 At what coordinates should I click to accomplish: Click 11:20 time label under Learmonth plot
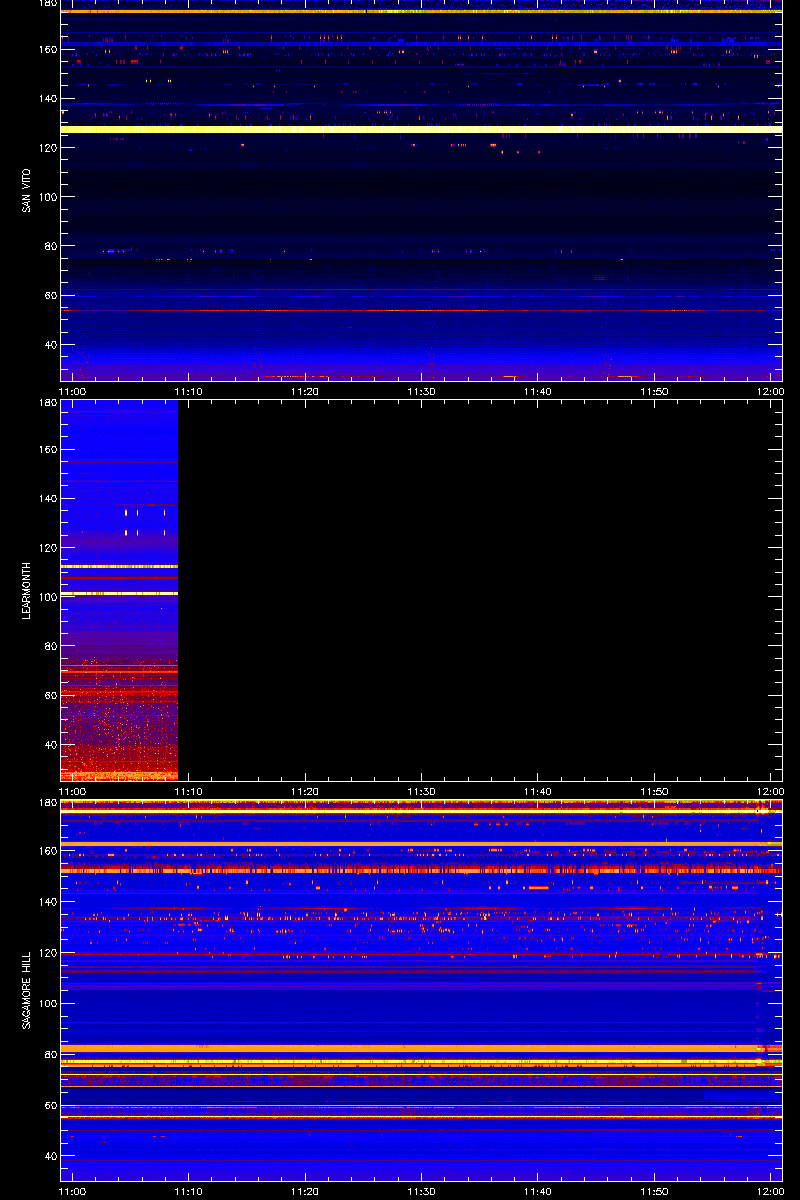coord(305,791)
